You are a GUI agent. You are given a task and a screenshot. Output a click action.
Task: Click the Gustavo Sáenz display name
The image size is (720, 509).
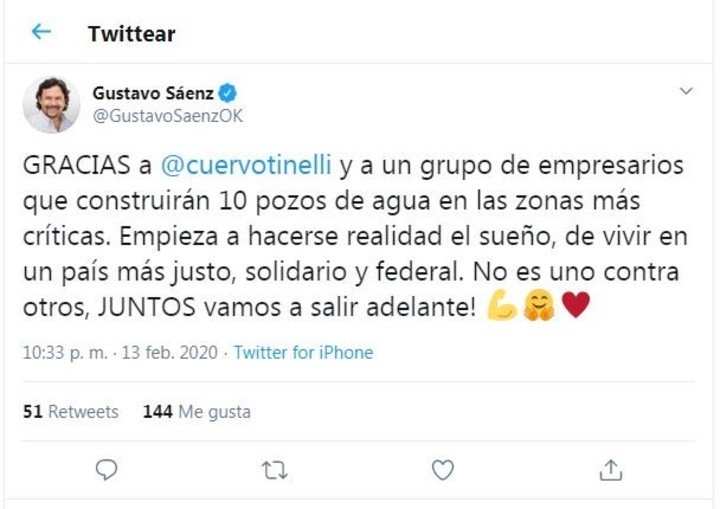[x=154, y=93]
